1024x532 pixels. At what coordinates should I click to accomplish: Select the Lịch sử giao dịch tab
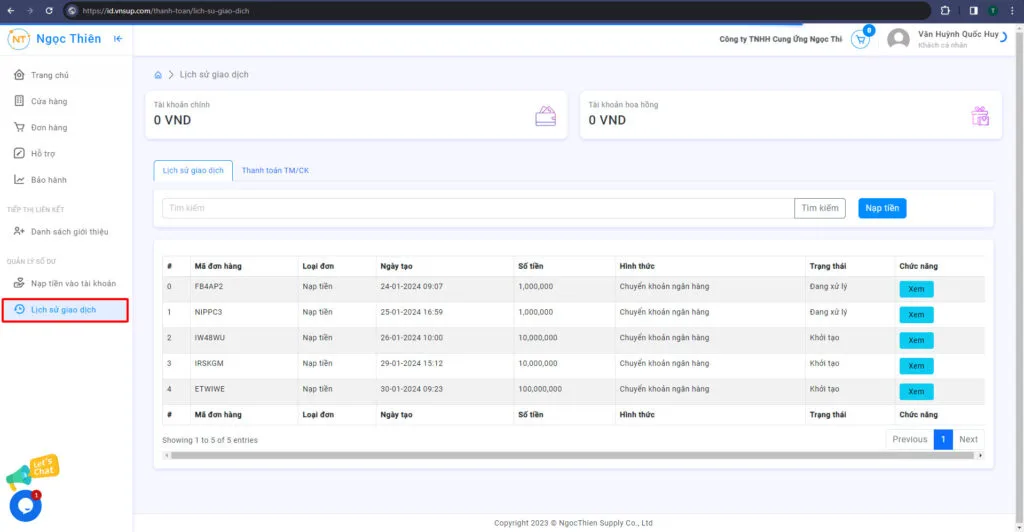point(193,171)
